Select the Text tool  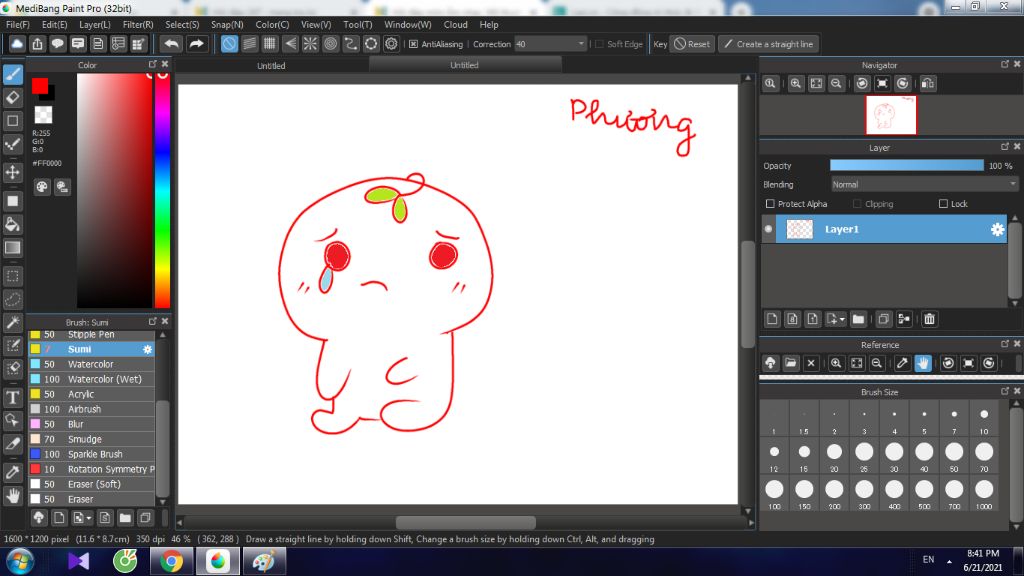(x=12, y=397)
